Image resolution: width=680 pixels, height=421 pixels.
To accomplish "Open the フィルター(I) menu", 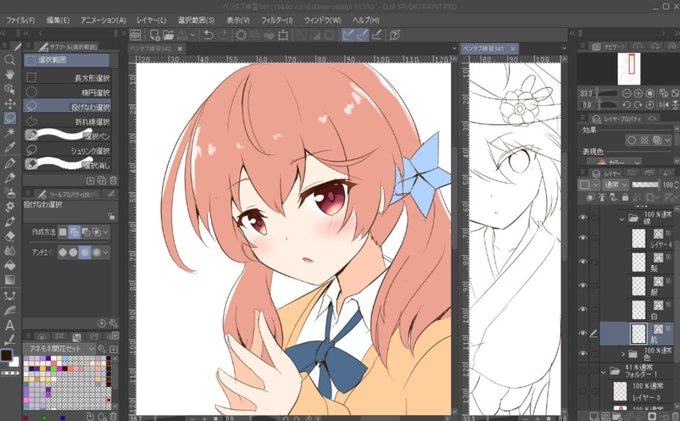I will coord(277,20).
